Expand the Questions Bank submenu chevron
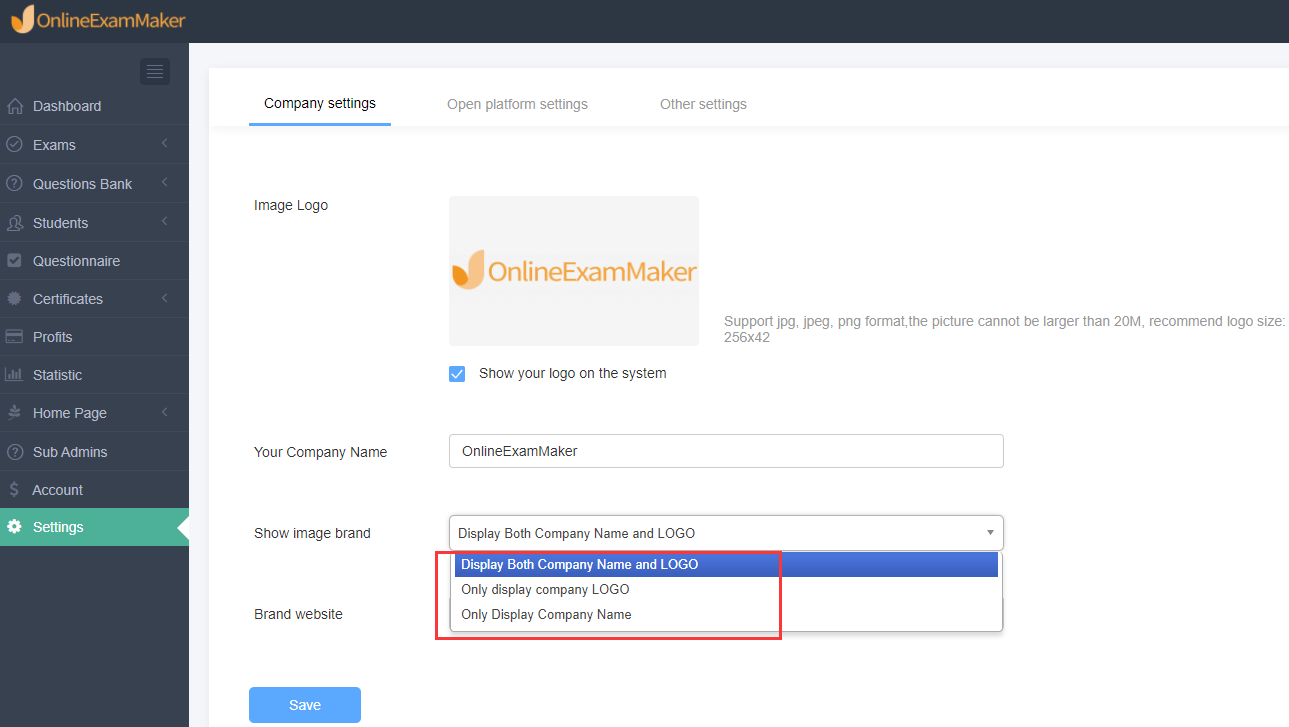 164,184
